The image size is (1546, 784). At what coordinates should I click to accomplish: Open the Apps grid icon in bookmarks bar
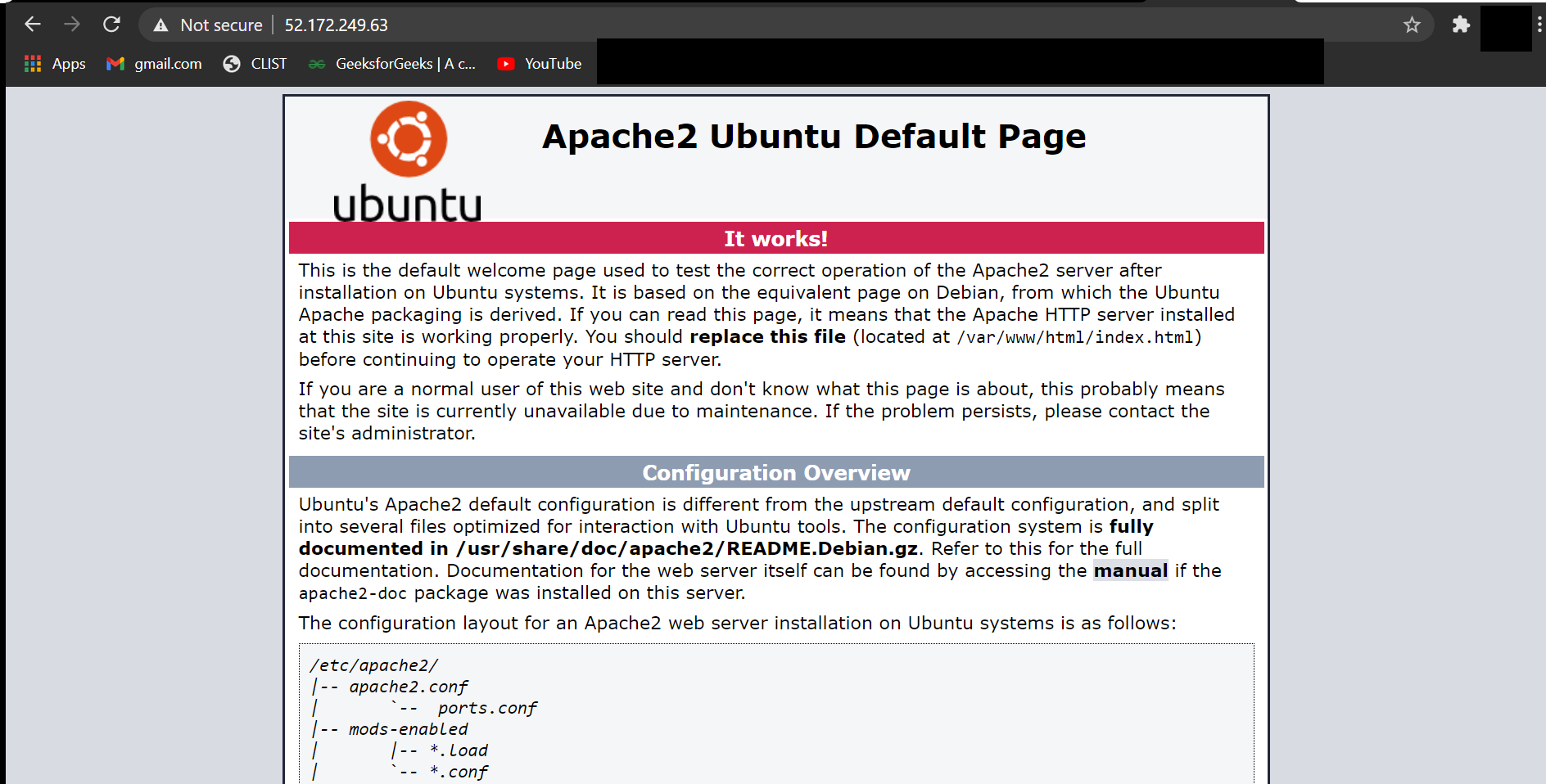click(x=33, y=64)
